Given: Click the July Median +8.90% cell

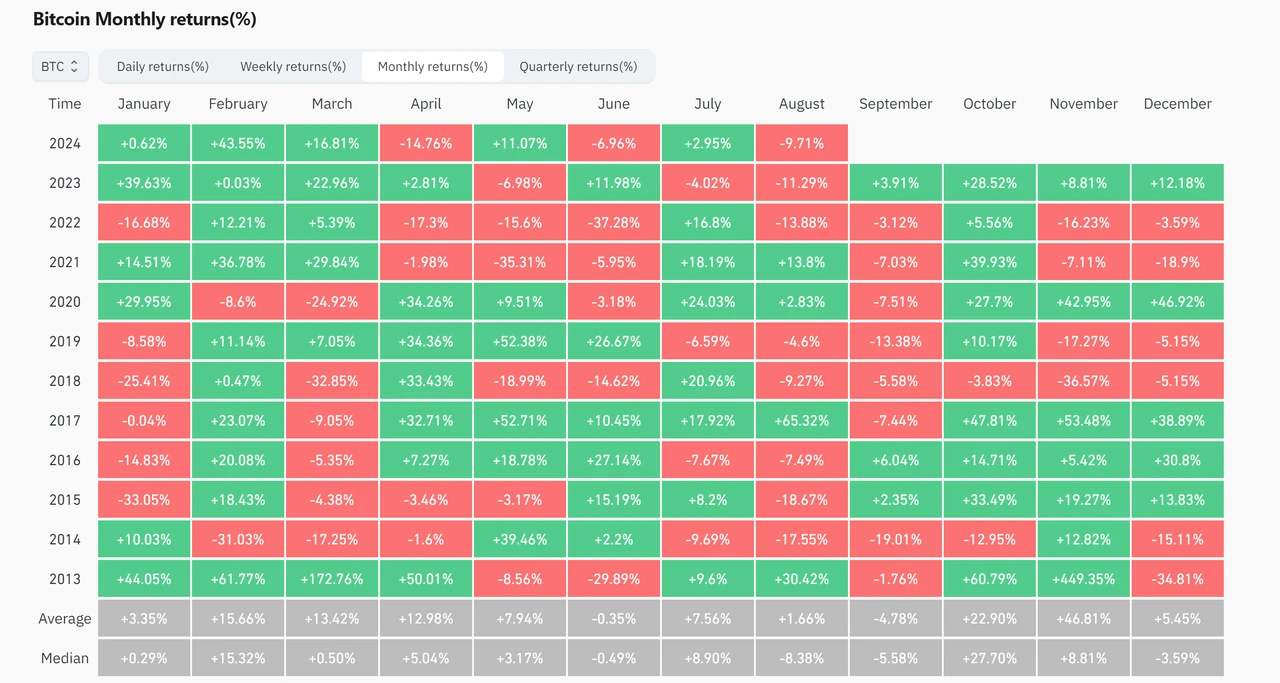Looking at the screenshot, I should tap(708, 658).
